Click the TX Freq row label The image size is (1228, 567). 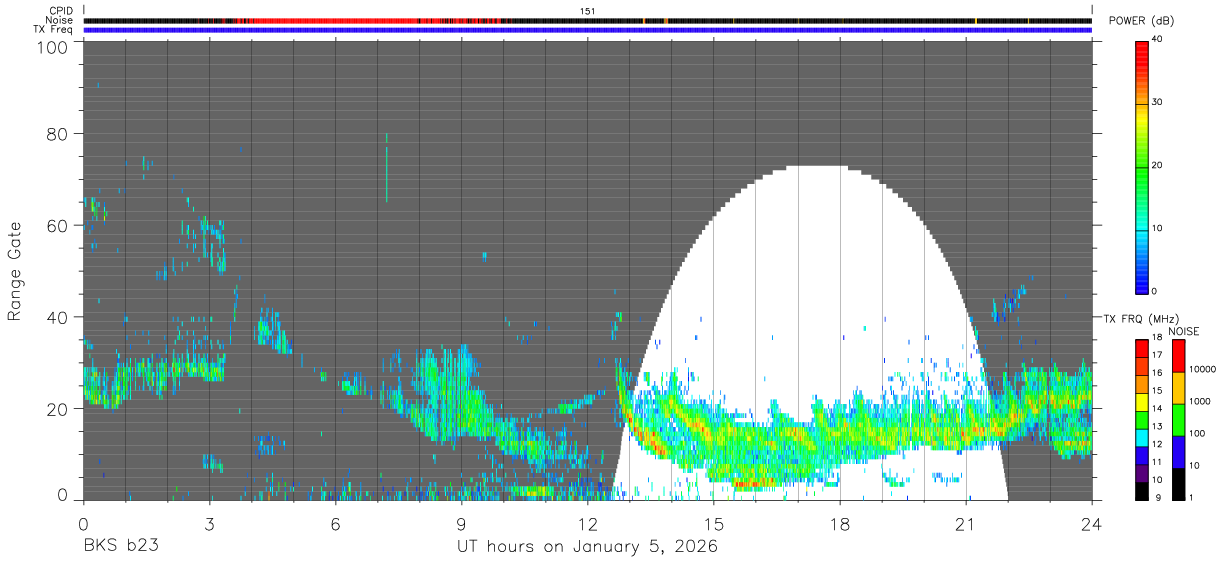coord(53,29)
